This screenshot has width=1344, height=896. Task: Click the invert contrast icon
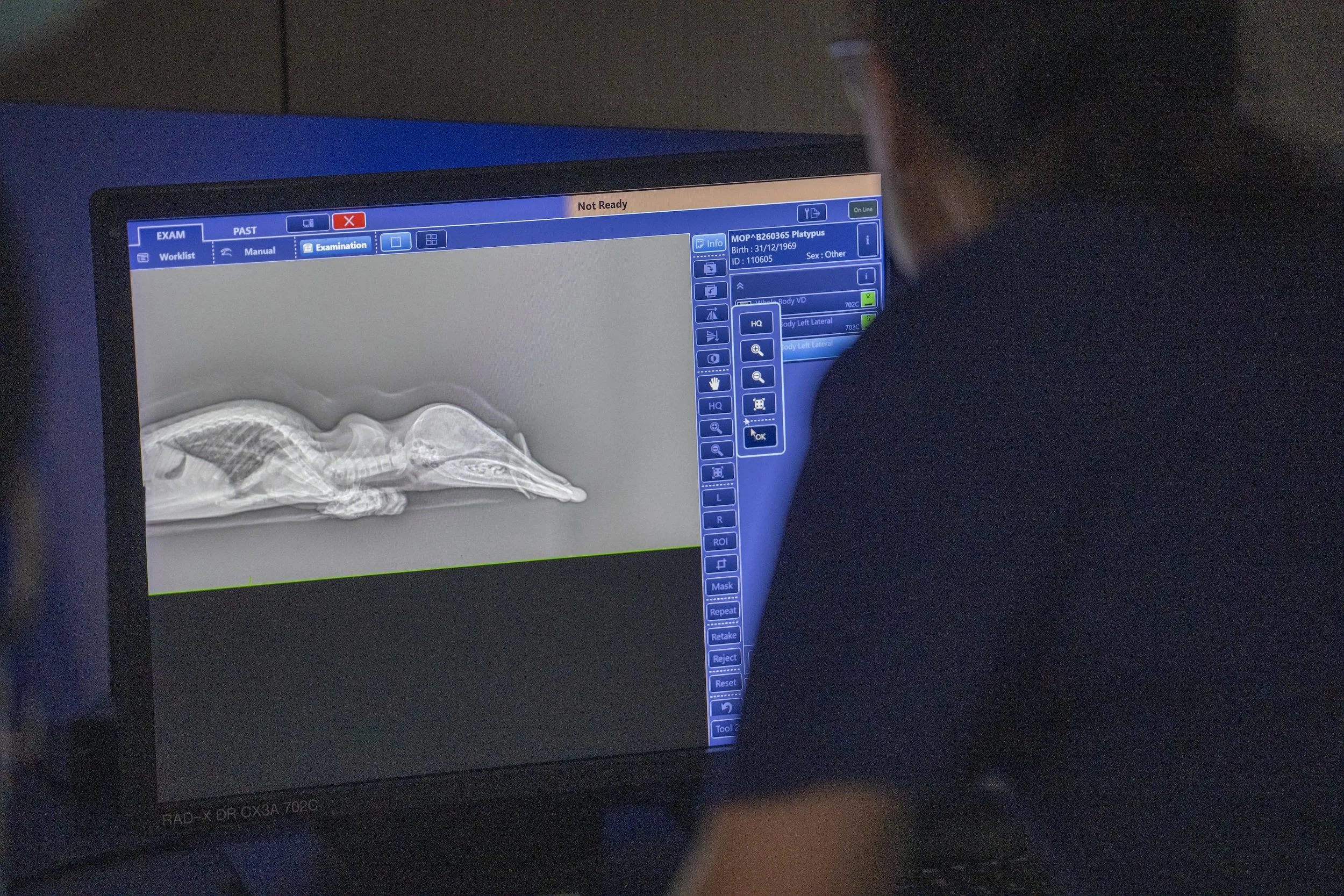[x=713, y=359]
